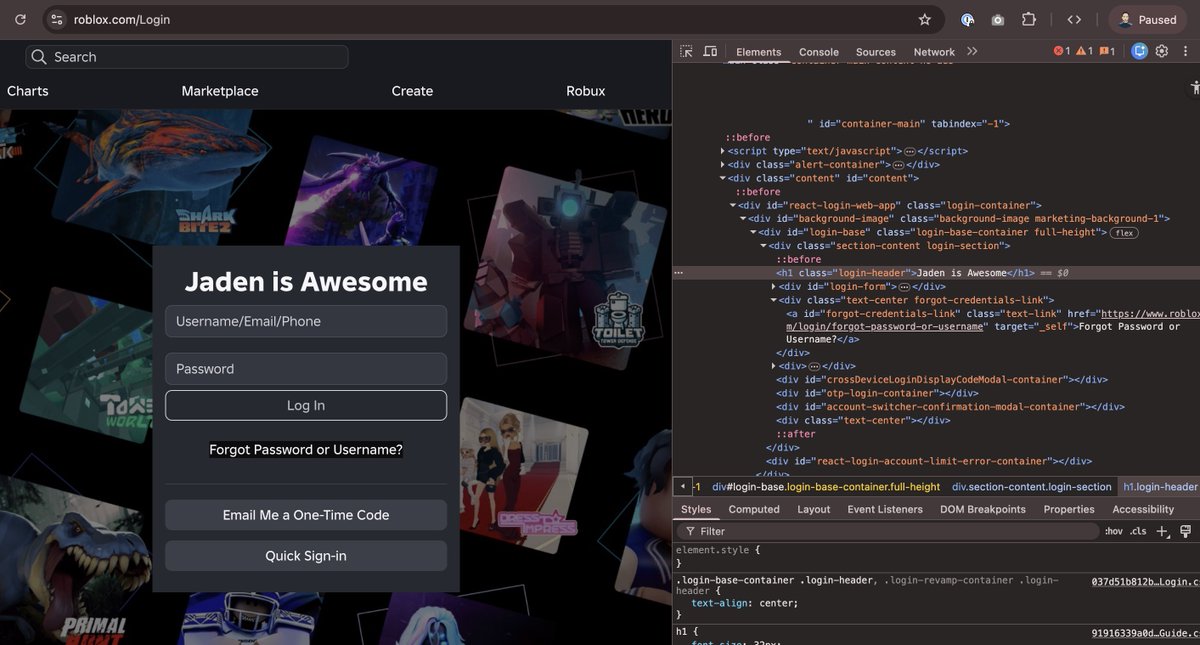Image resolution: width=1200 pixels, height=645 pixels.
Task: Open Charts in Roblox navigation
Action: 28,91
